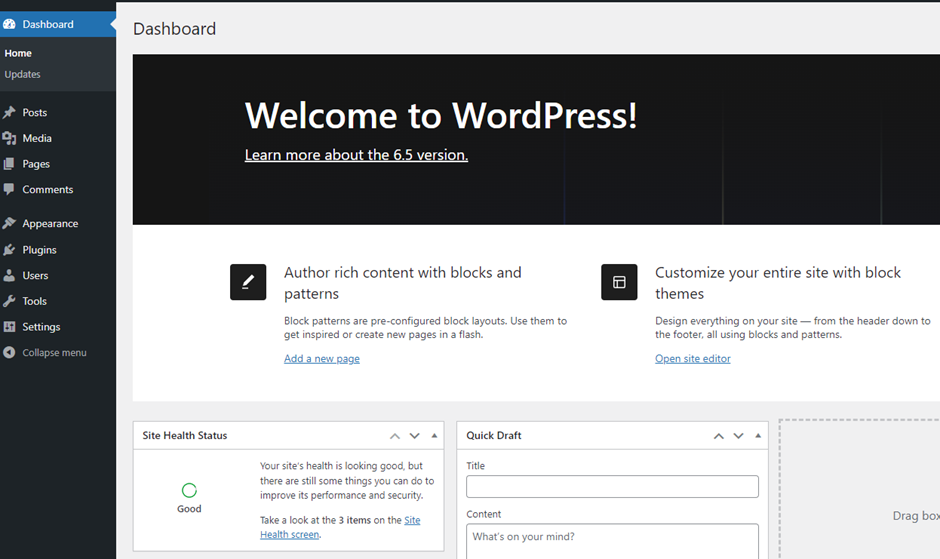The height and width of the screenshot is (559, 940).
Task: Move Site Health Status widget down
Action: pos(414,436)
